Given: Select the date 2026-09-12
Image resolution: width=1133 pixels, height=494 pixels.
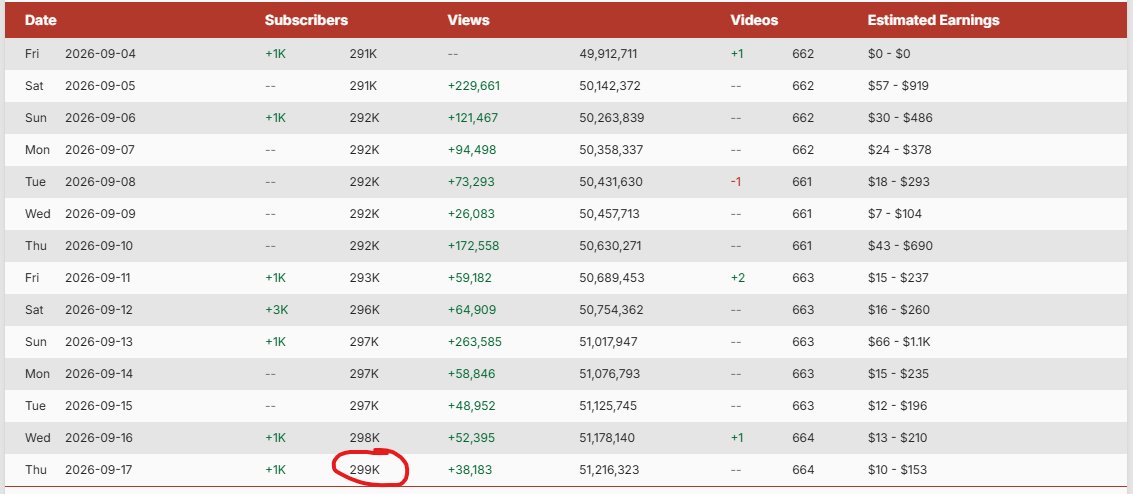Looking at the screenshot, I should (x=100, y=310).
